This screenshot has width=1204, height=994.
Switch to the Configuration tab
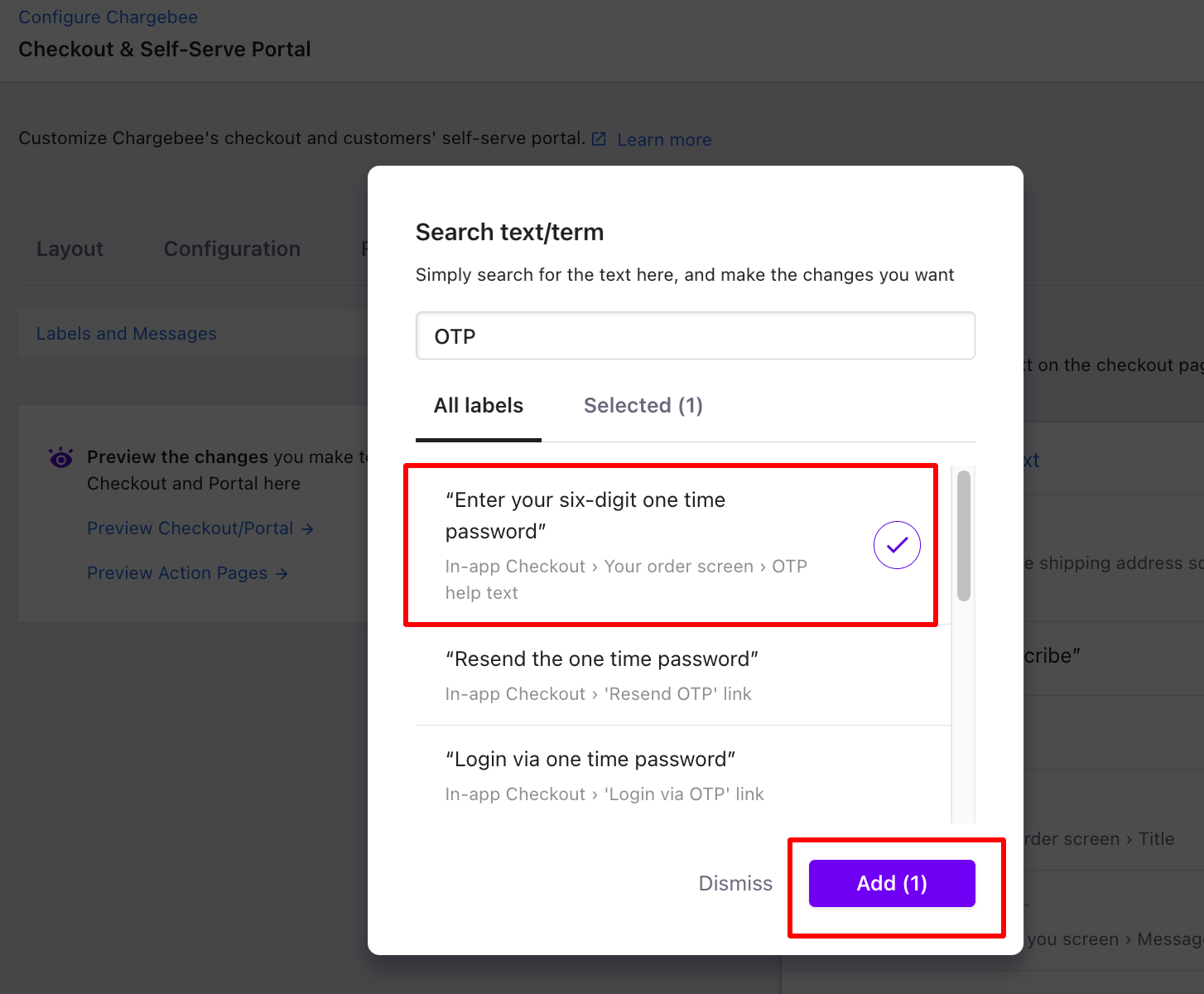(x=232, y=248)
